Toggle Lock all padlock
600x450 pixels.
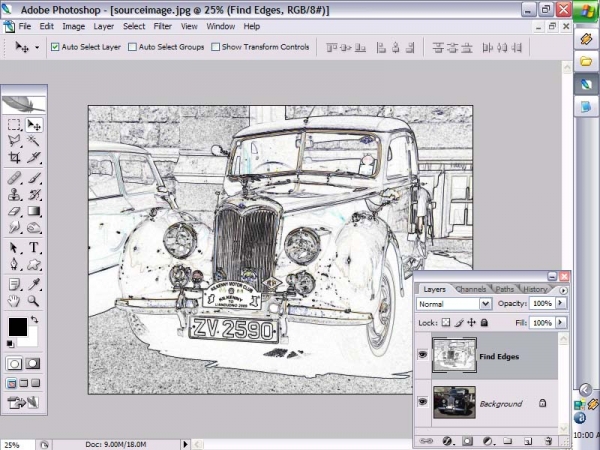click(x=484, y=323)
